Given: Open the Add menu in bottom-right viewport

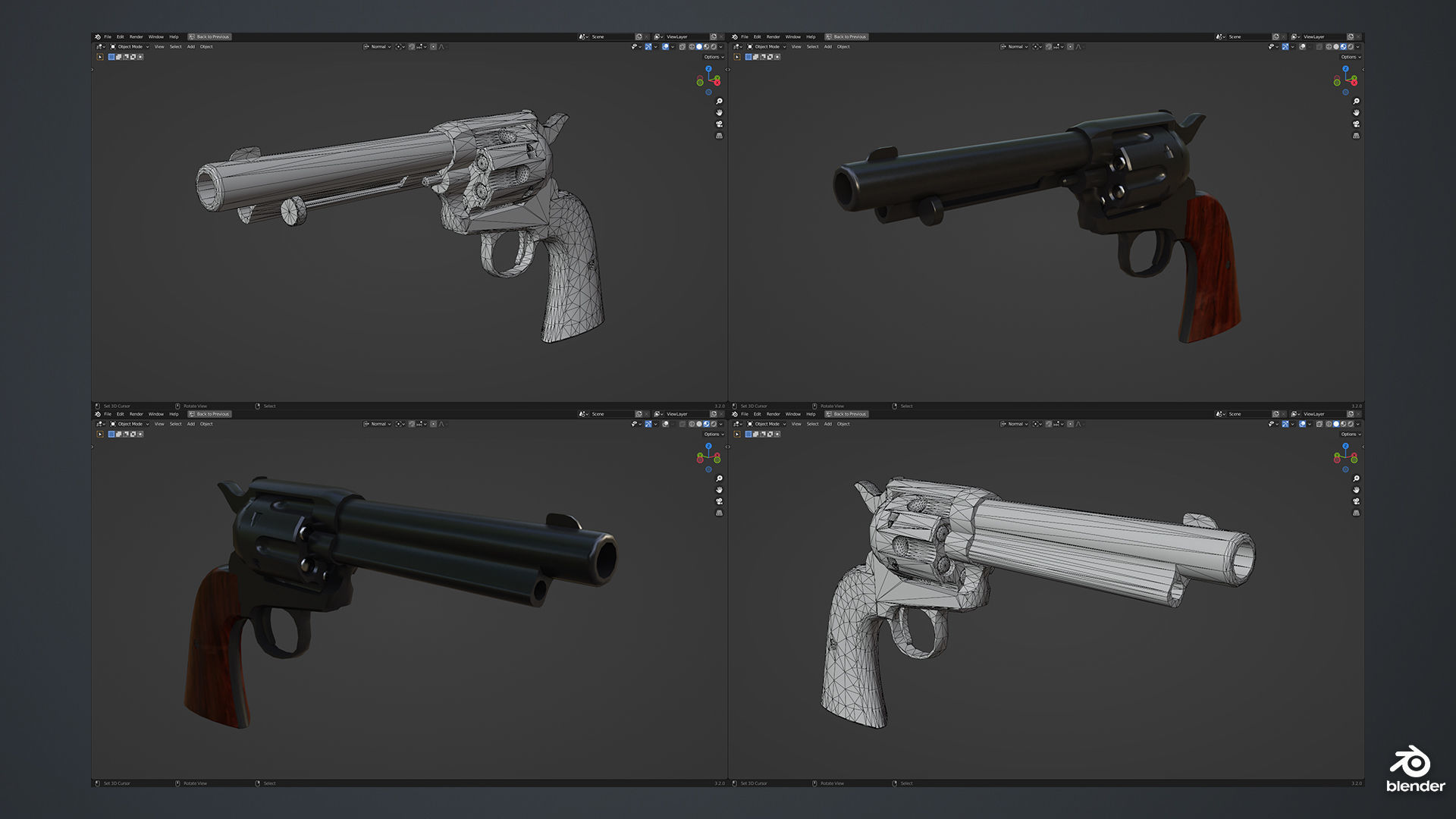Looking at the screenshot, I should [828, 424].
